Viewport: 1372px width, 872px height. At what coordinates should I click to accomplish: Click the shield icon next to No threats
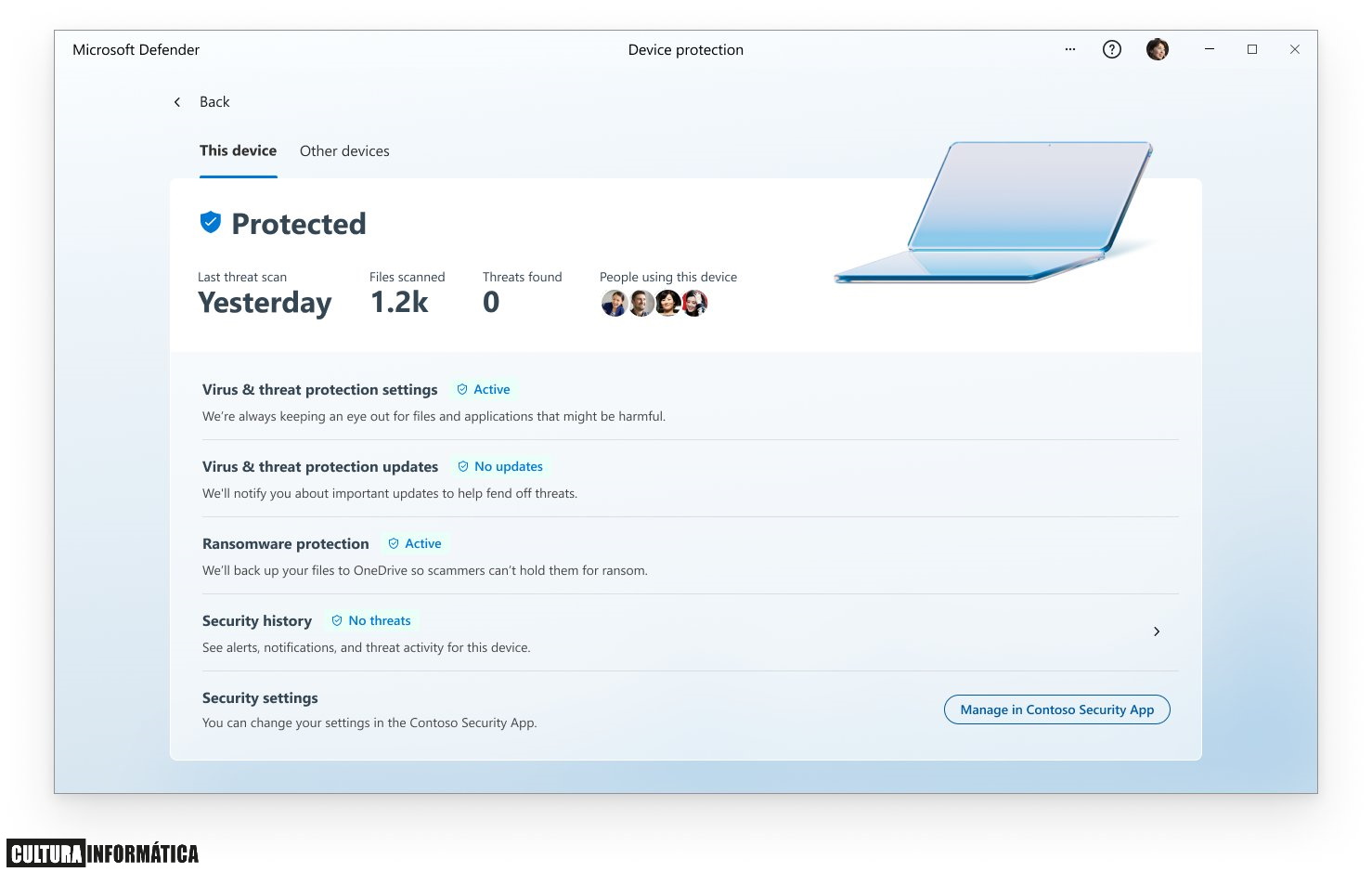pyautogui.click(x=337, y=620)
